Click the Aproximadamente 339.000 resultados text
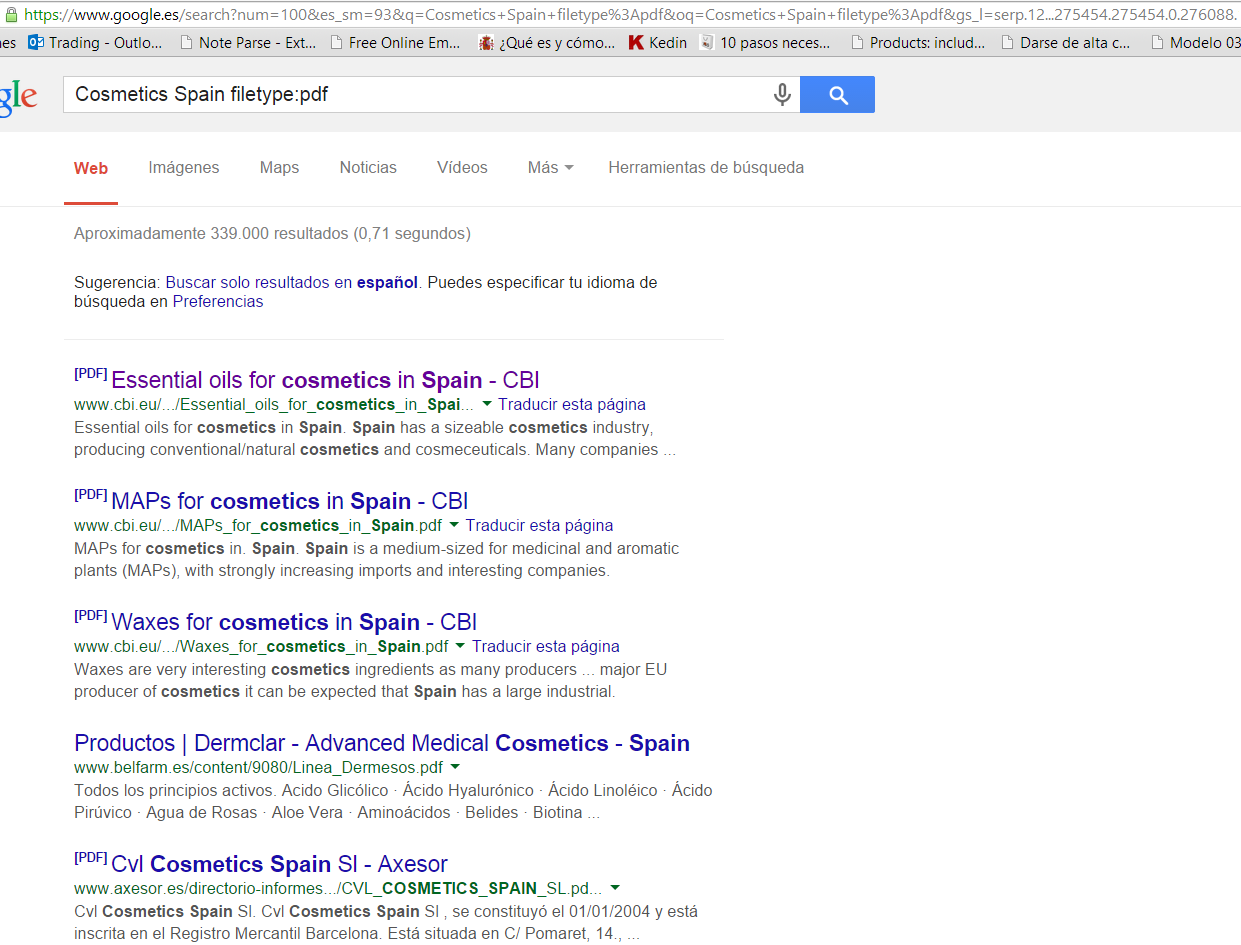 [272, 233]
